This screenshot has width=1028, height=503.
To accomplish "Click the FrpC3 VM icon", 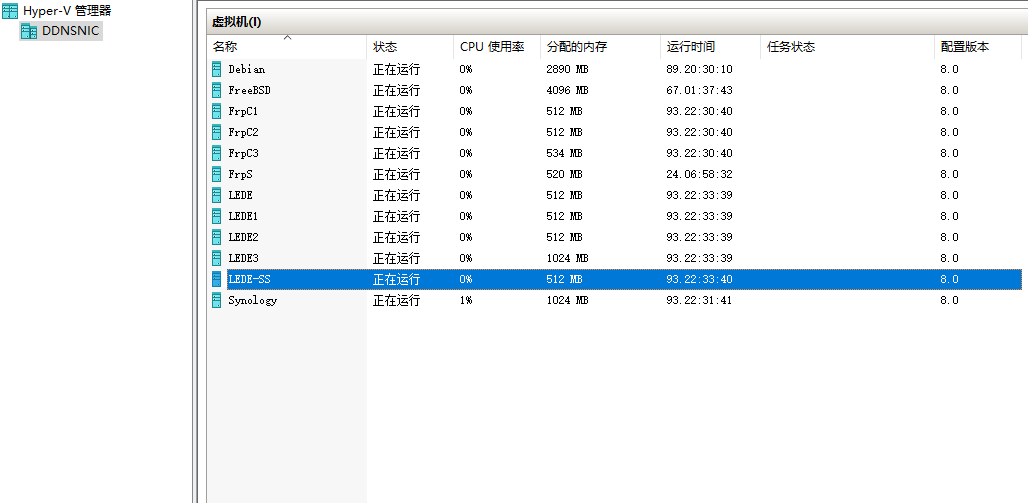I will [217, 153].
